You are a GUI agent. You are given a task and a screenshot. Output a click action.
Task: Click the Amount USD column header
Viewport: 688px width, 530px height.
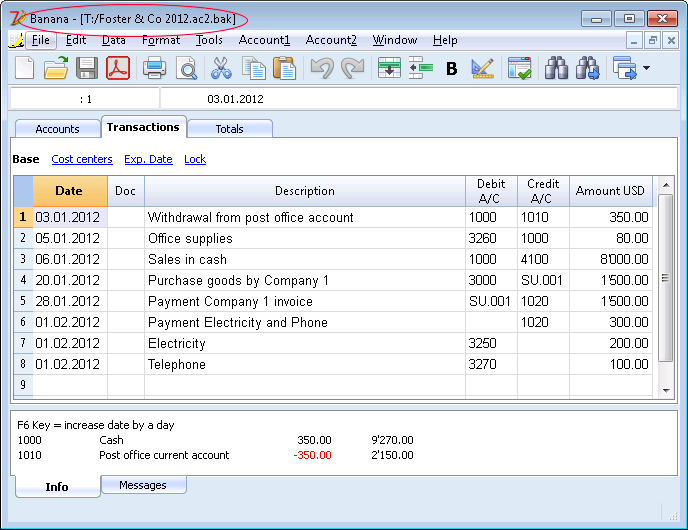[610, 191]
